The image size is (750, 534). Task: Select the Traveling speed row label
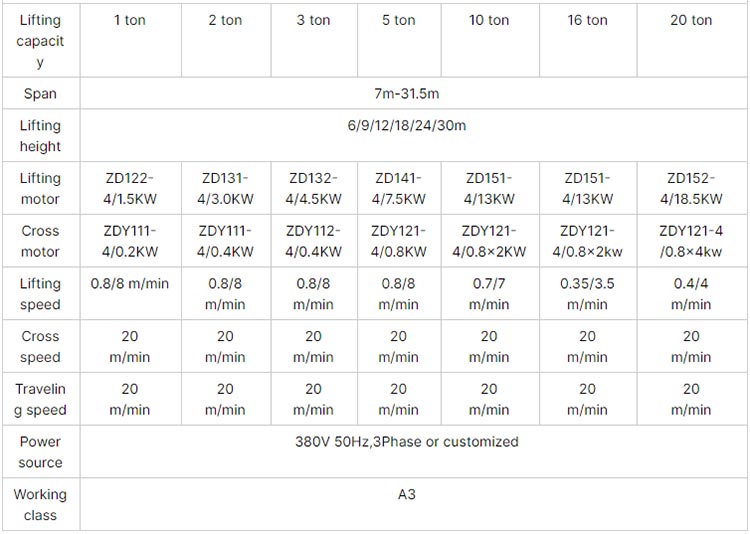40,399
